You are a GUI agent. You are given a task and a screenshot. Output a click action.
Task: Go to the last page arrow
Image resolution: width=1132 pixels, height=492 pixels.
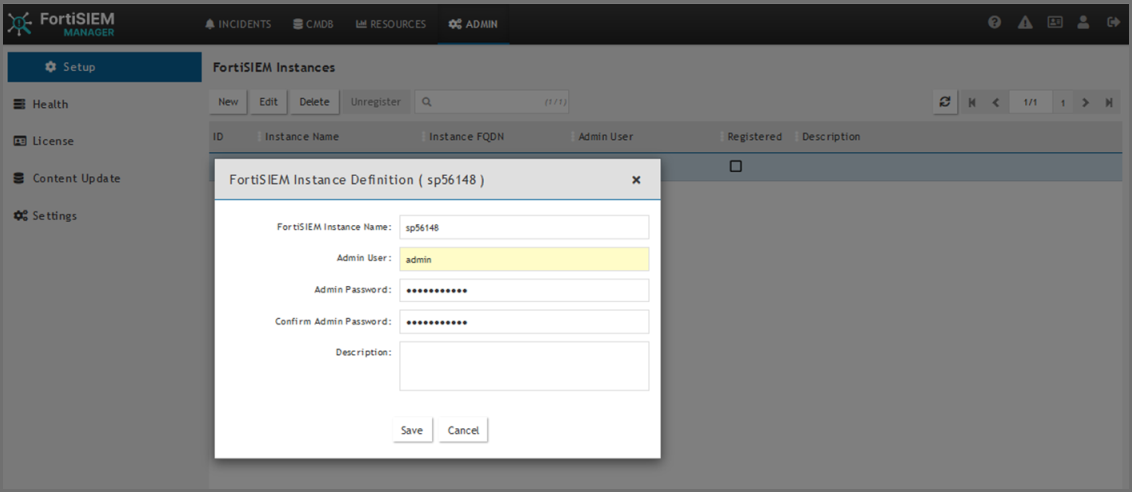pyautogui.click(x=1109, y=102)
